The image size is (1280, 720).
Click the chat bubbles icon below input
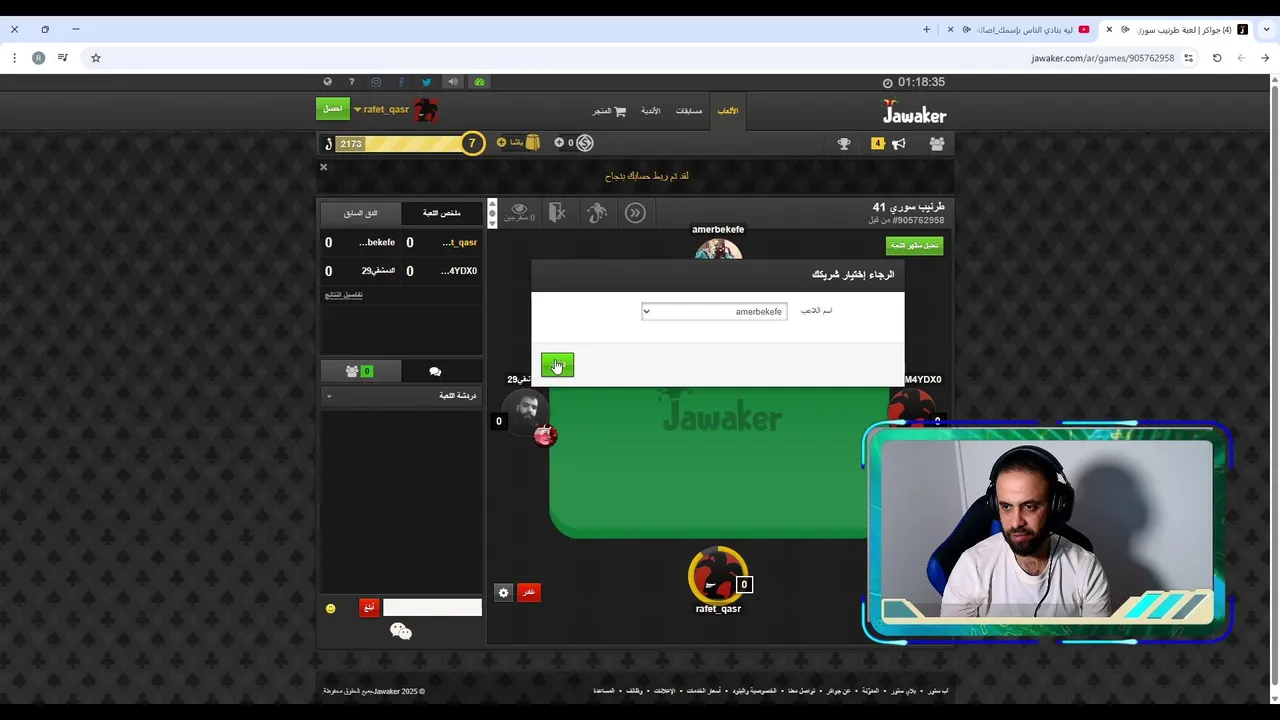401,631
